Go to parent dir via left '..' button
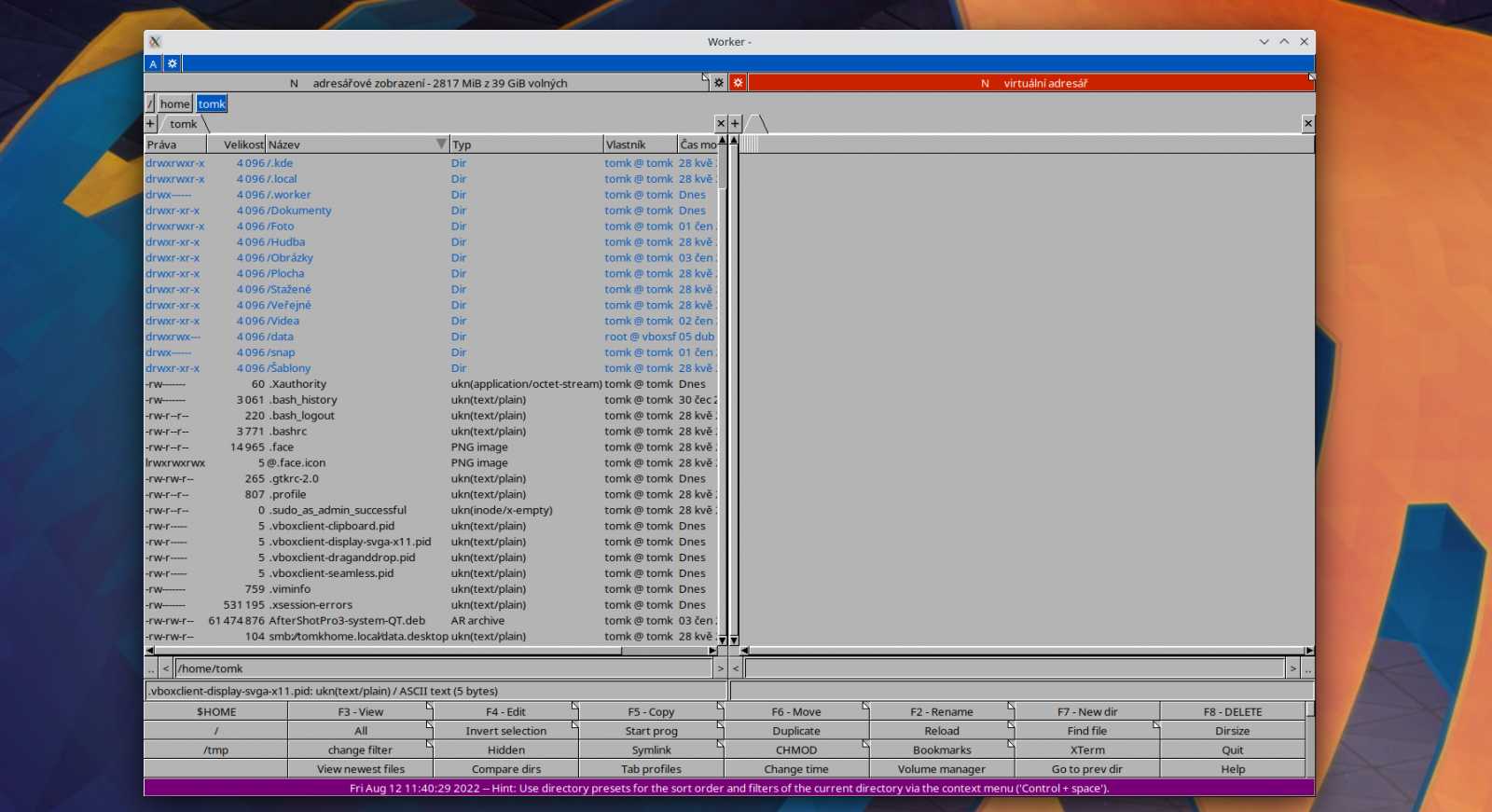The image size is (1492, 812). tap(151, 668)
